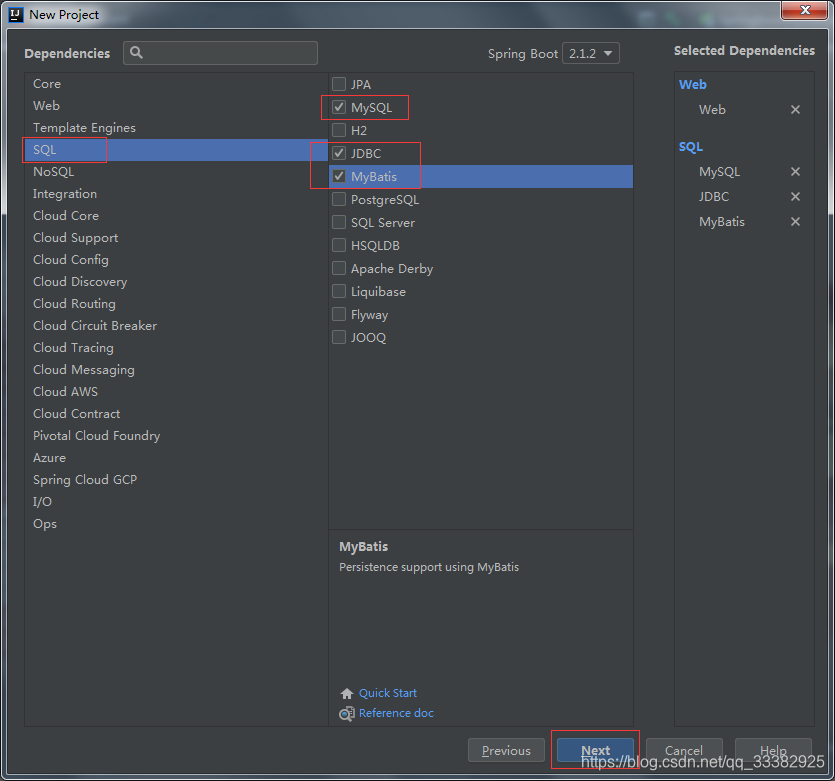835x781 pixels.
Task: Uncheck the JDBC dependency
Action: coord(339,153)
